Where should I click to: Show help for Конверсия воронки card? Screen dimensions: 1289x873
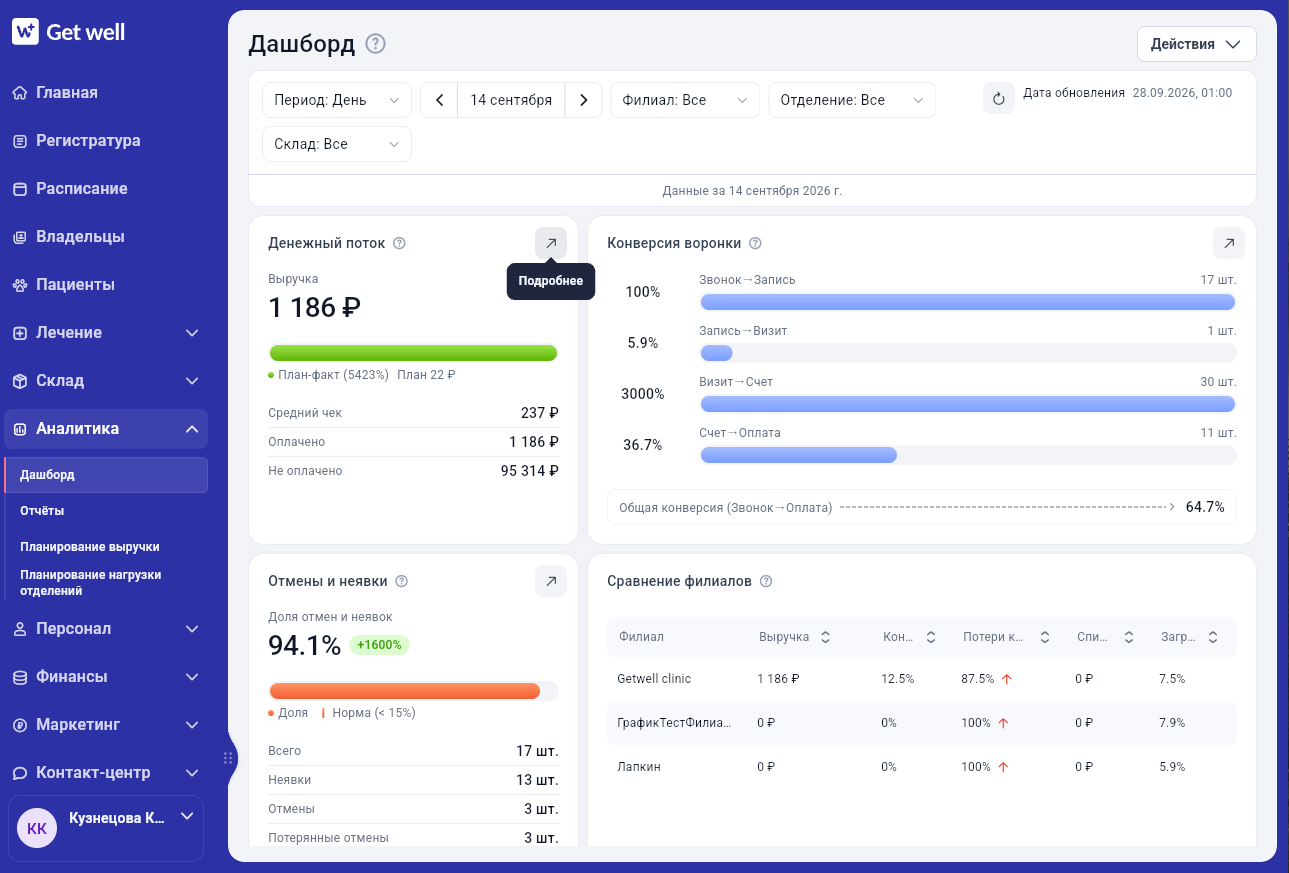pyautogui.click(x=755, y=243)
